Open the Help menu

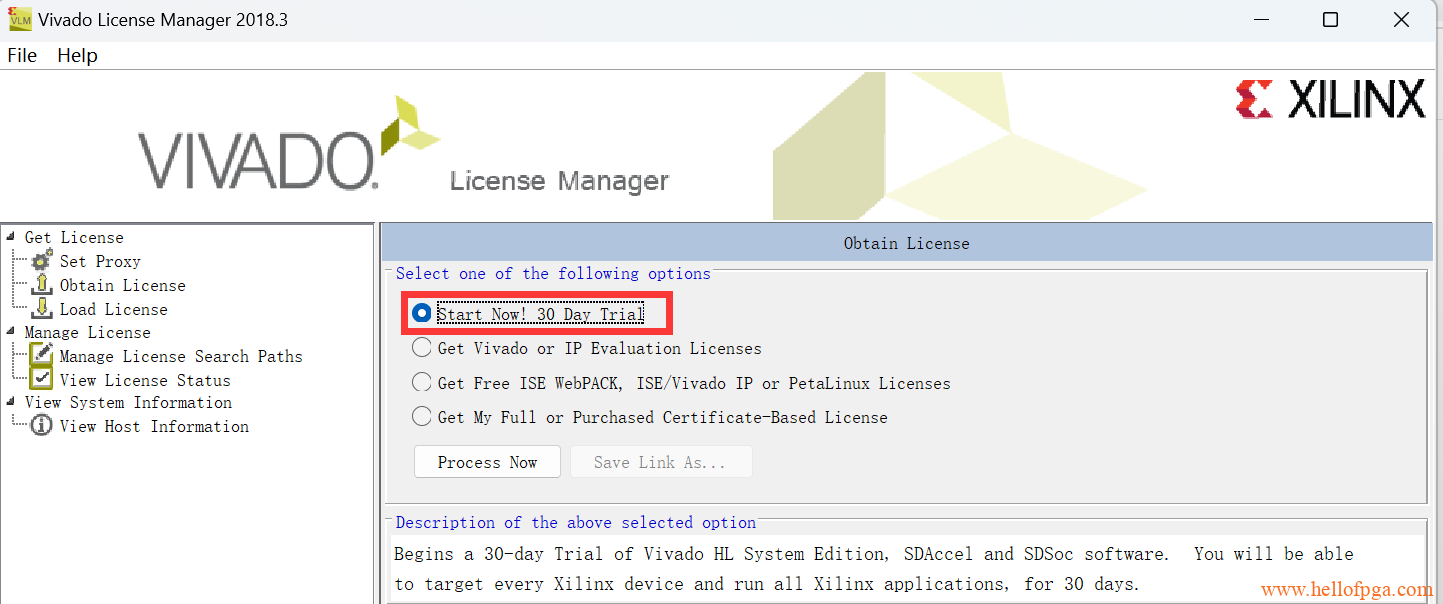tap(77, 55)
